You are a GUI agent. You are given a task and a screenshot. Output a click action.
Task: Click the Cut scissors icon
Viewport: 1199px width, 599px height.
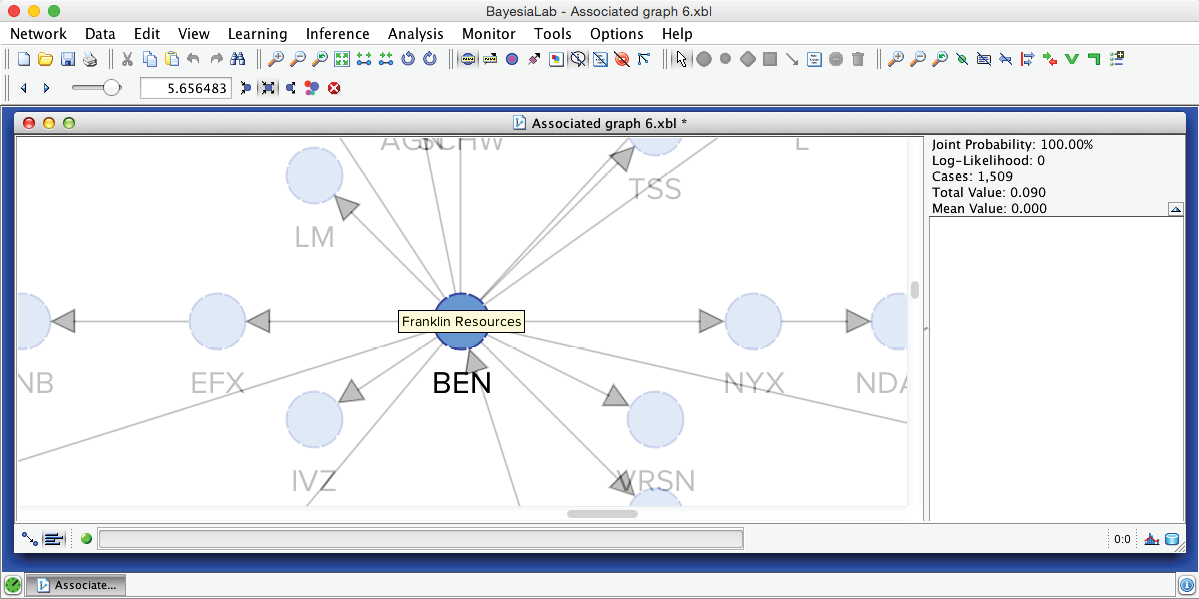(128, 60)
